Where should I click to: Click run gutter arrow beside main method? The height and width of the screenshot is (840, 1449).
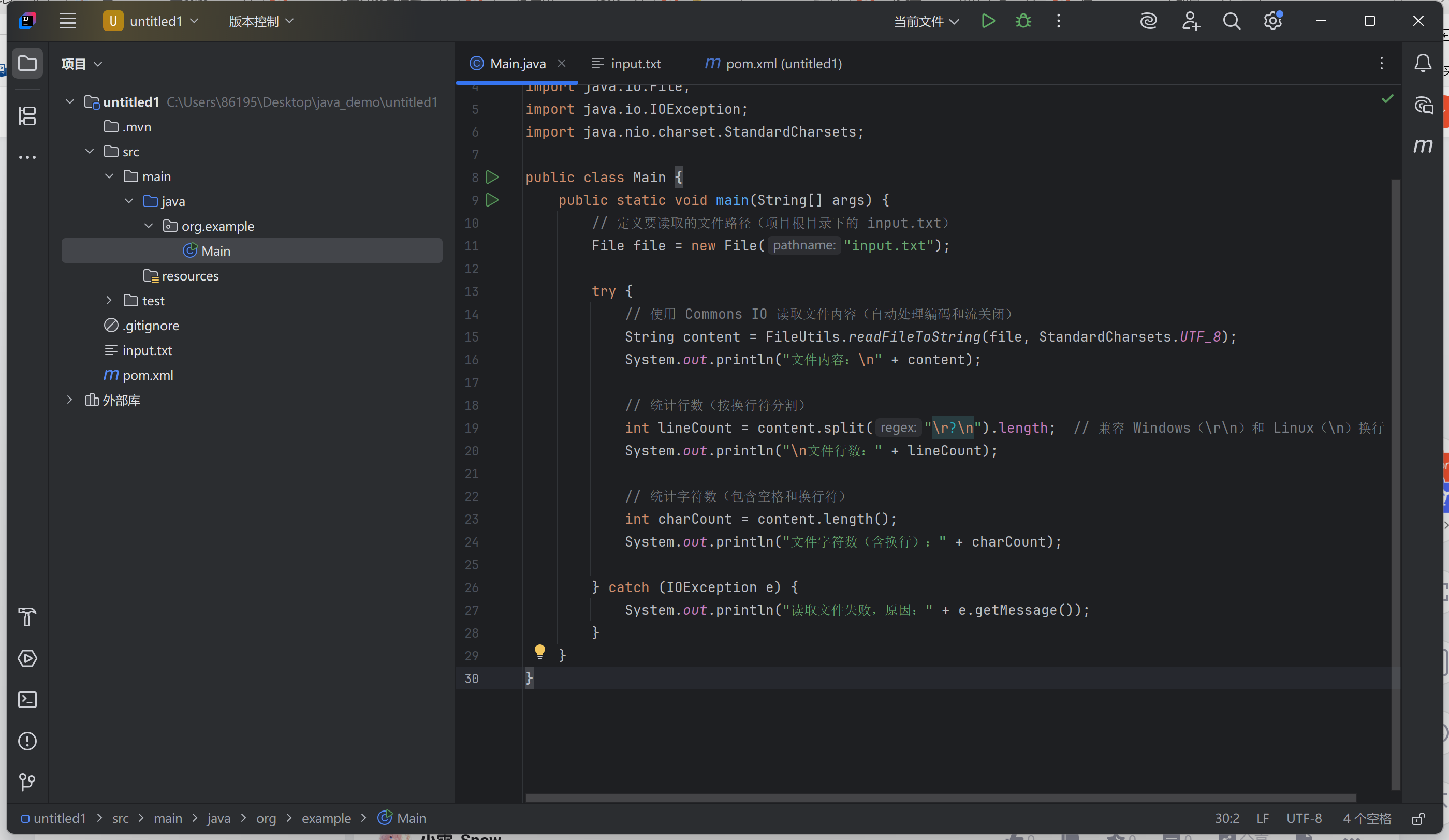pos(492,200)
